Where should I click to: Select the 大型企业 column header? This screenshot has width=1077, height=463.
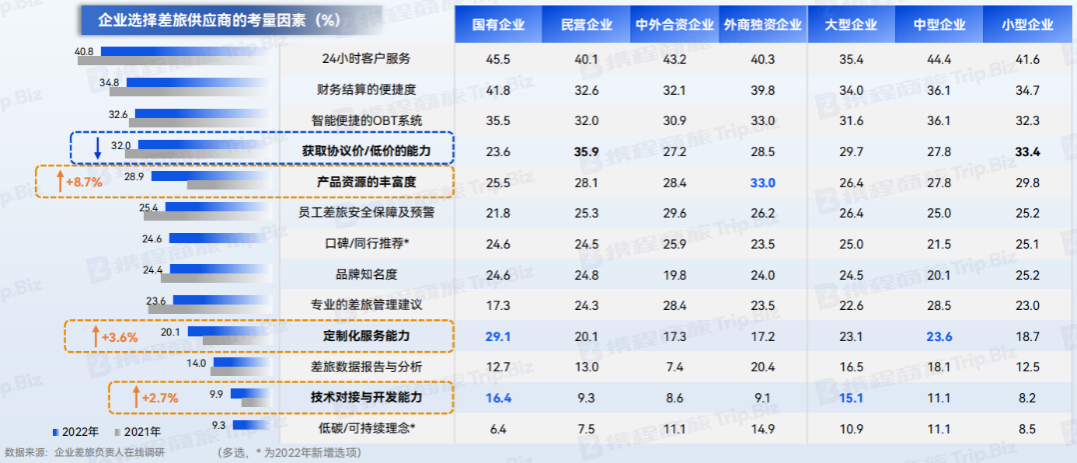[x=852, y=25]
